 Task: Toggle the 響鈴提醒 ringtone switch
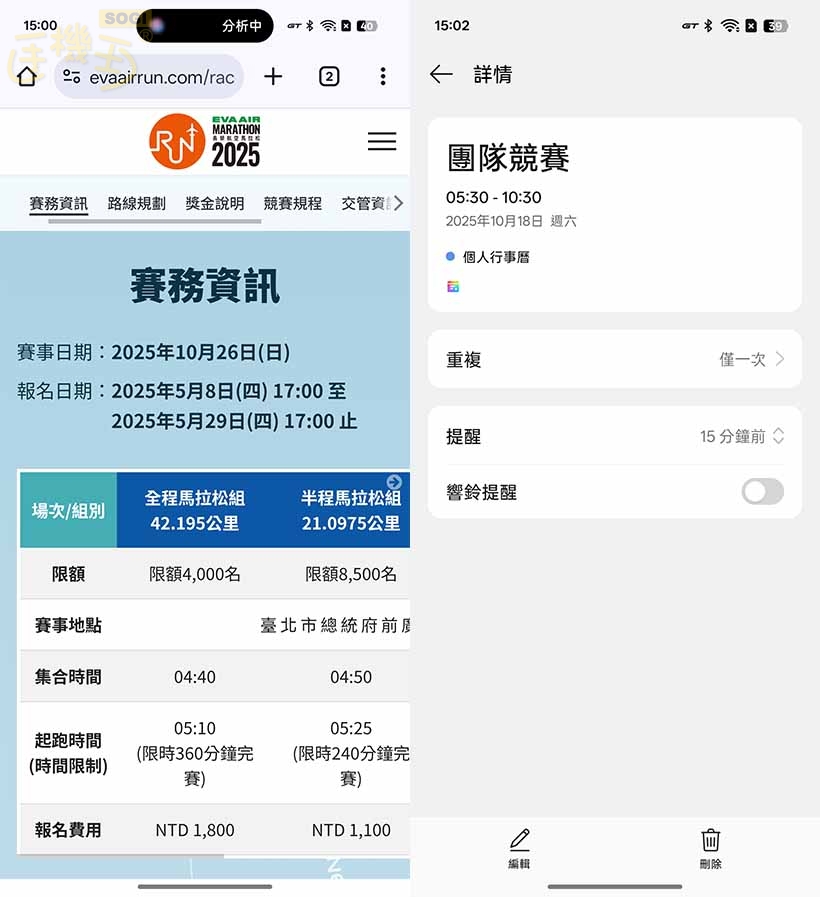click(x=763, y=491)
